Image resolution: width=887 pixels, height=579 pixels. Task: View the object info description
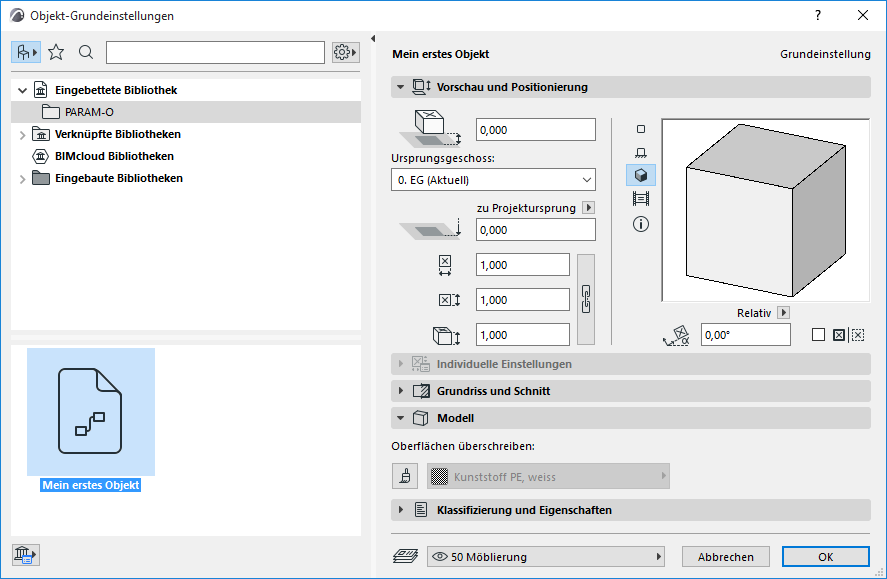[x=641, y=223]
